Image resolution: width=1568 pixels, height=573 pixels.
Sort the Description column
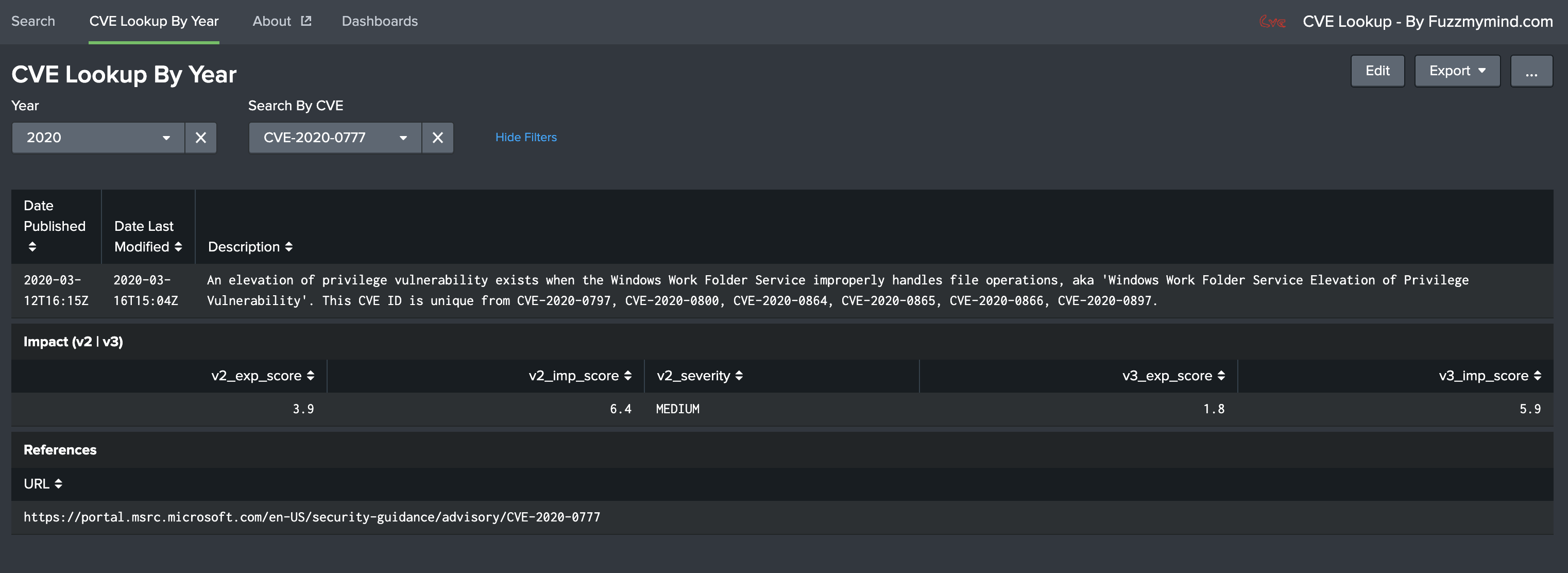tap(288, 247)
